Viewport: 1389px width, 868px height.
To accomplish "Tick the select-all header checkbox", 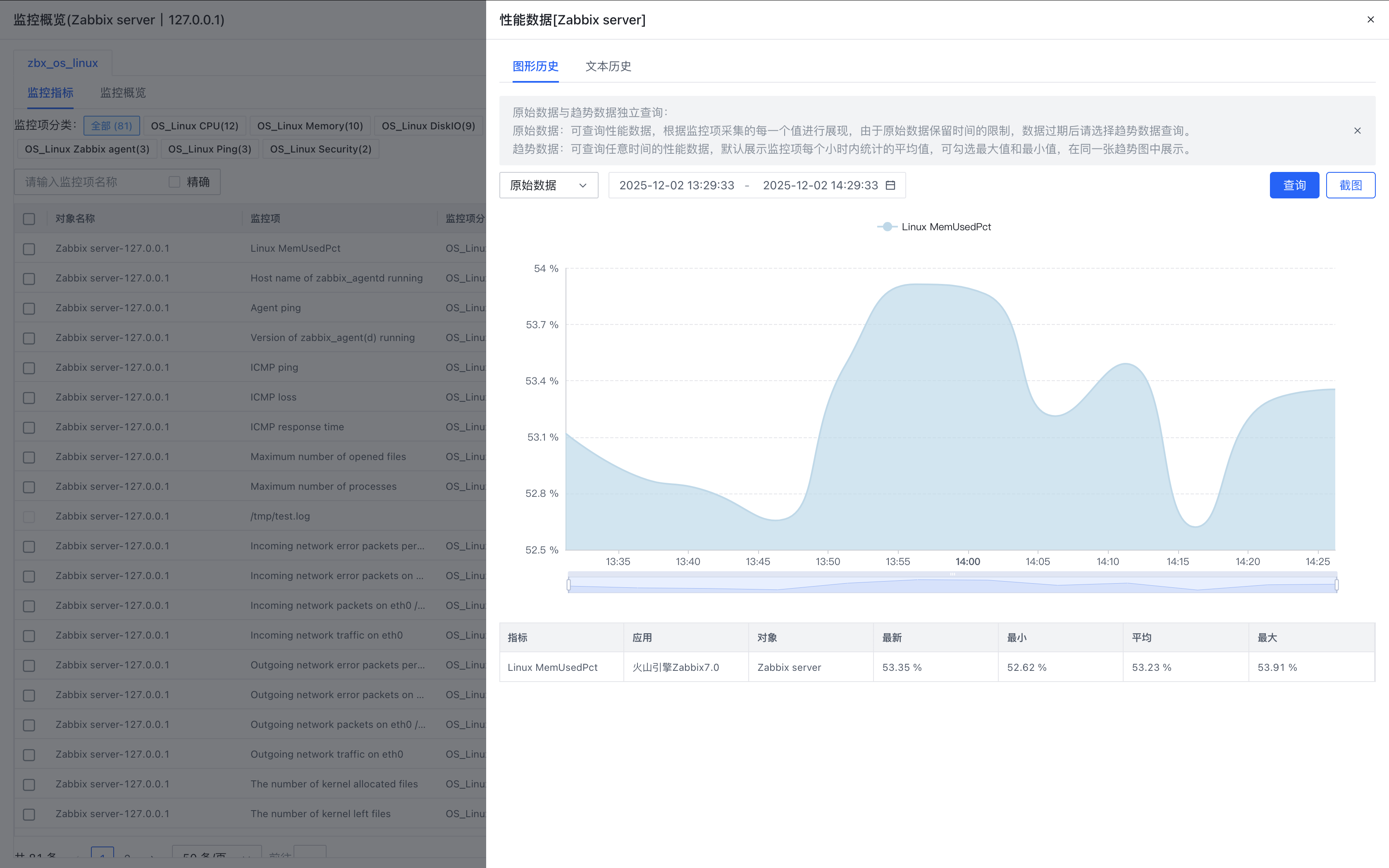I will [29, 219].
